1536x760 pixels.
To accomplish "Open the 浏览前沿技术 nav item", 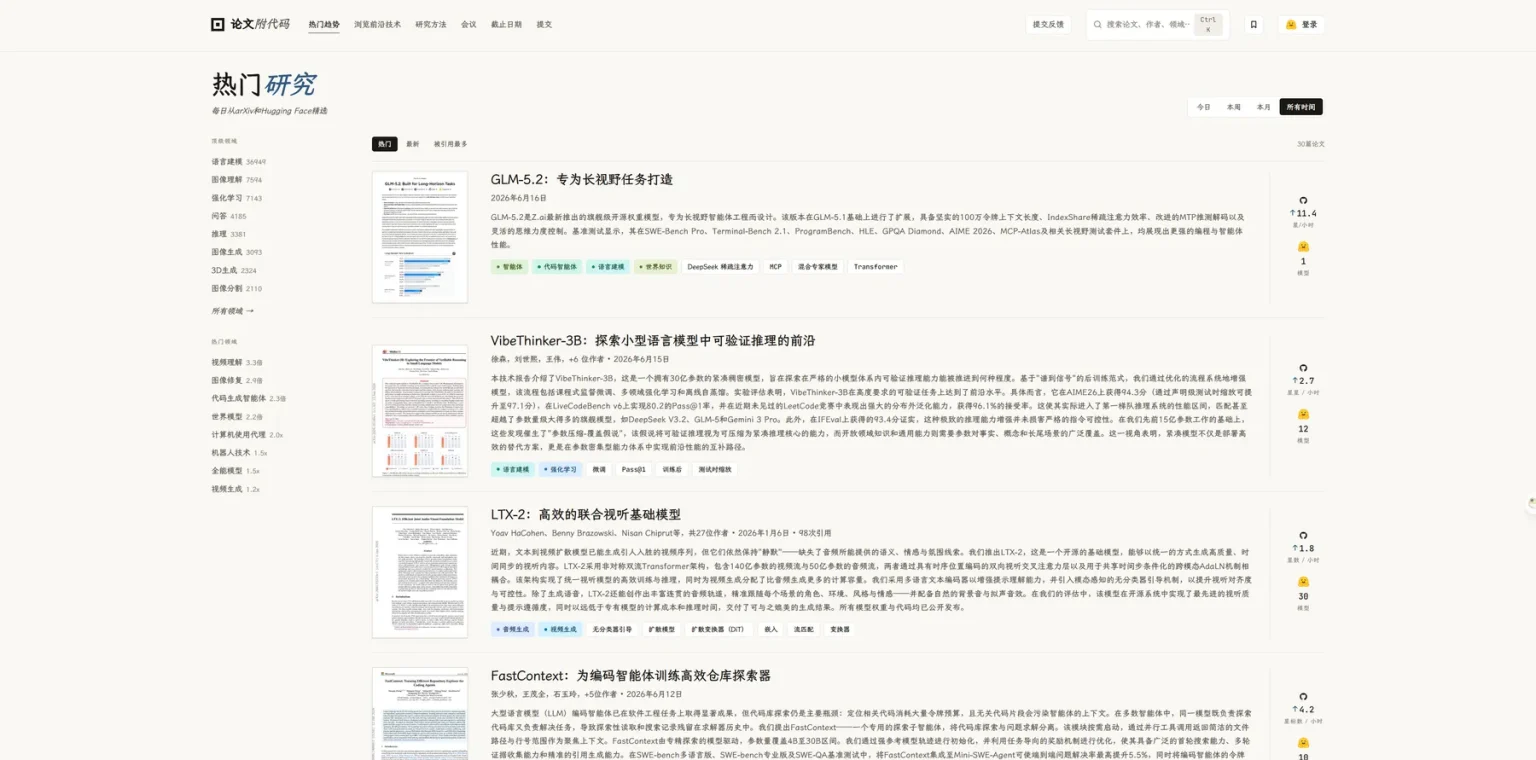I will click(x=377, y=24).
